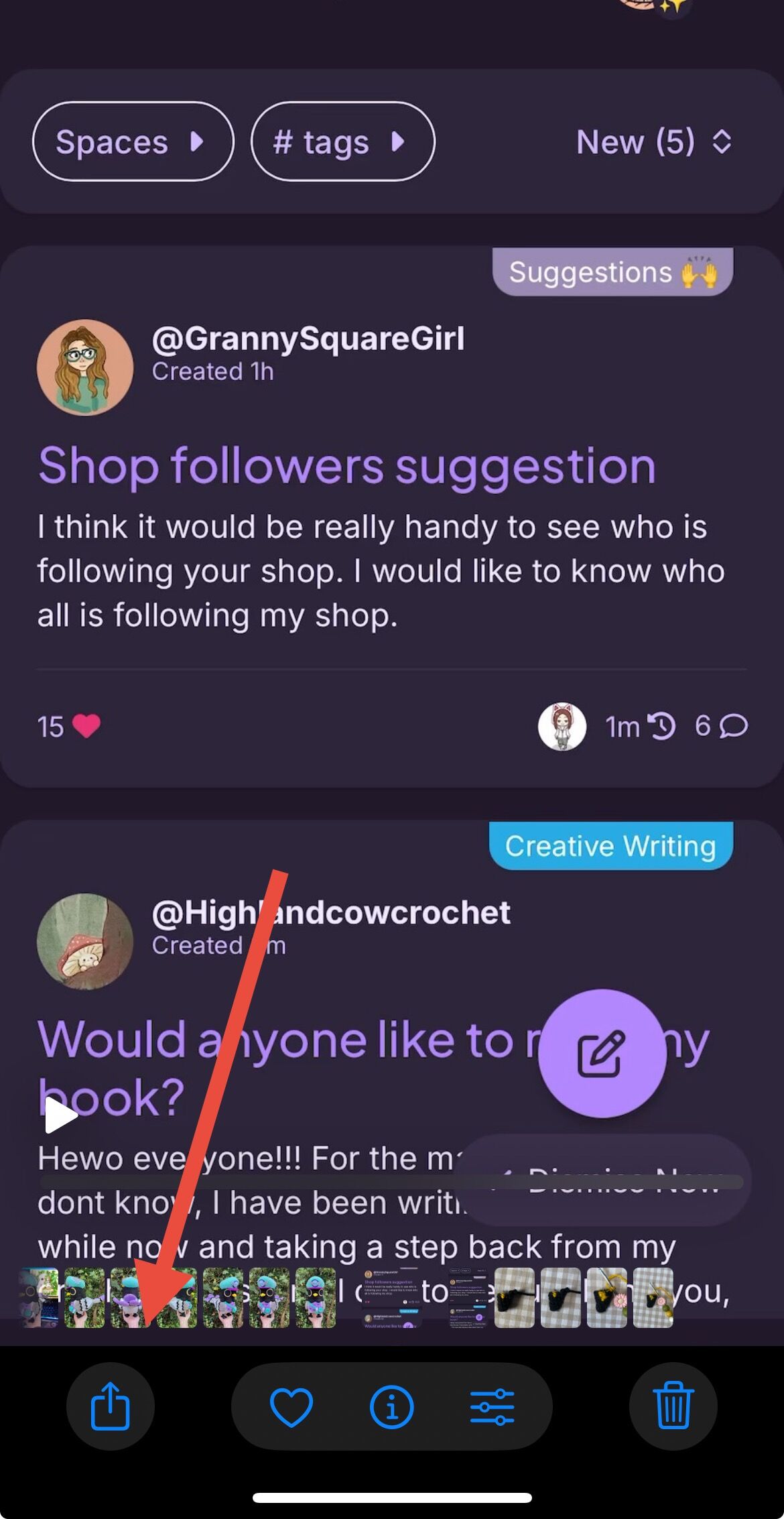
Task: Open photo info with the circled i
Action: (392, 1406)
